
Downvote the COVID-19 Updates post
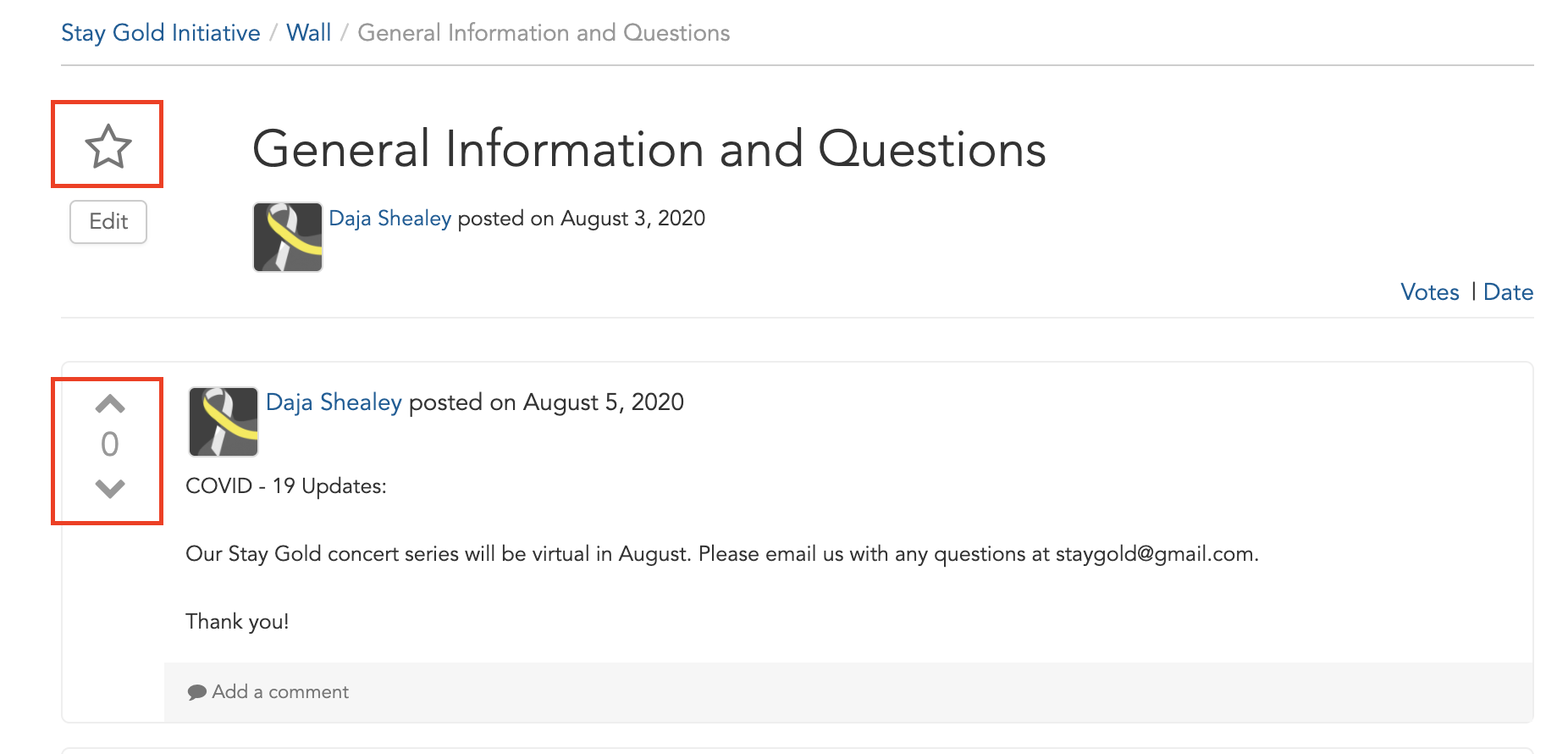click(110, 488)
